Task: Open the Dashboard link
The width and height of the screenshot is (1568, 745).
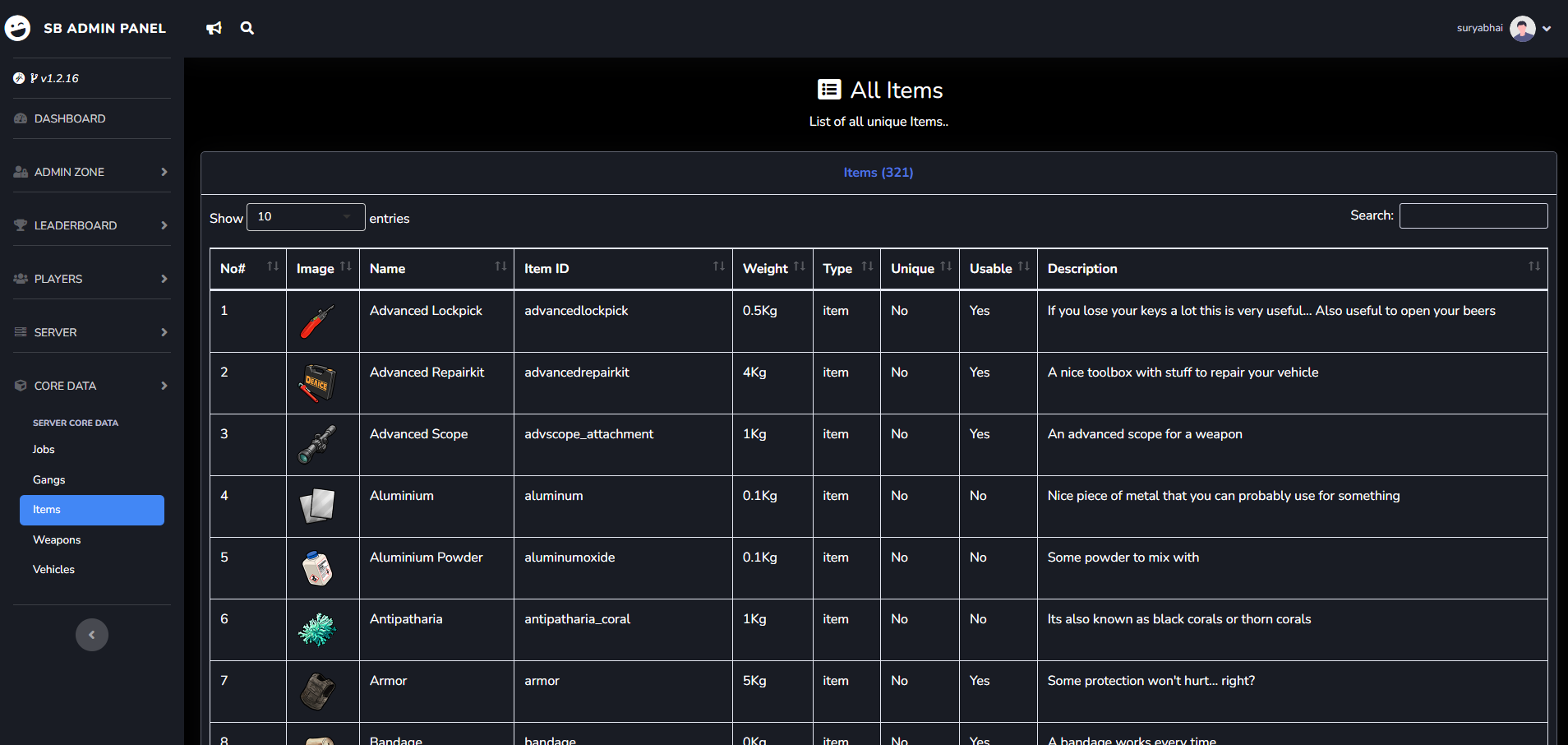Action: pos(70,118)
